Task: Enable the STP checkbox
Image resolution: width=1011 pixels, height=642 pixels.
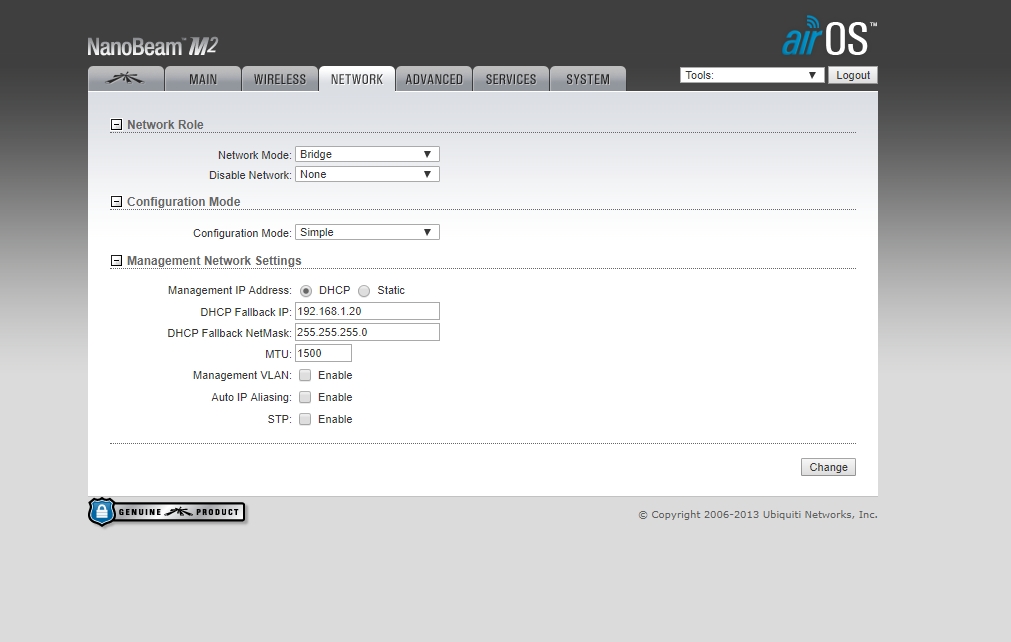Action: tap(305, 419)
